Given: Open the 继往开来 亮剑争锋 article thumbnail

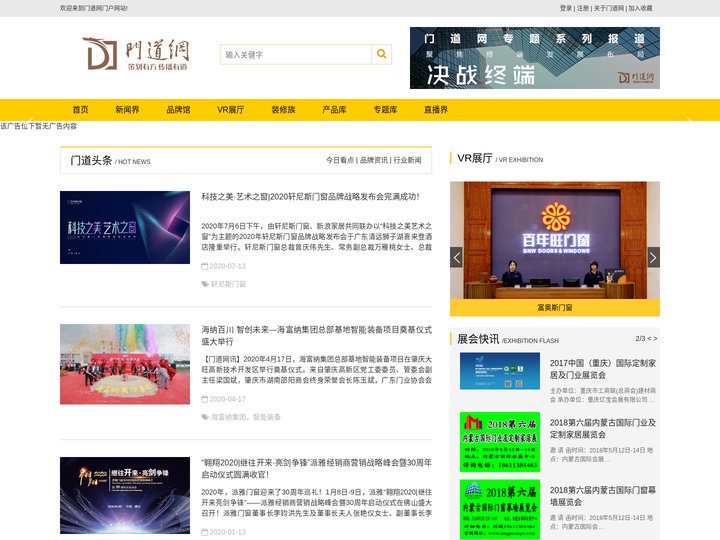Looking at the screenshot, I should (x=125, y=495).
